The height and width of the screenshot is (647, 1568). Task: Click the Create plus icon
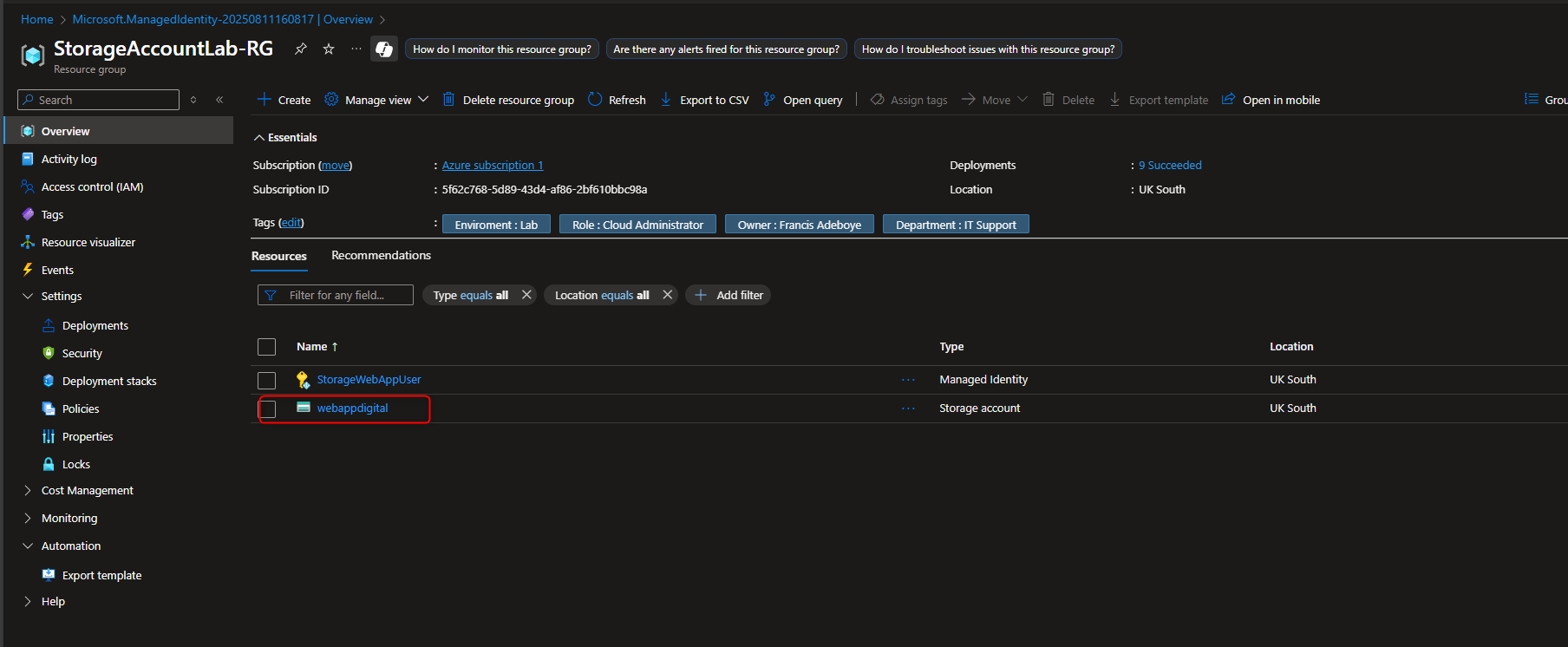(x=265, y=100)
